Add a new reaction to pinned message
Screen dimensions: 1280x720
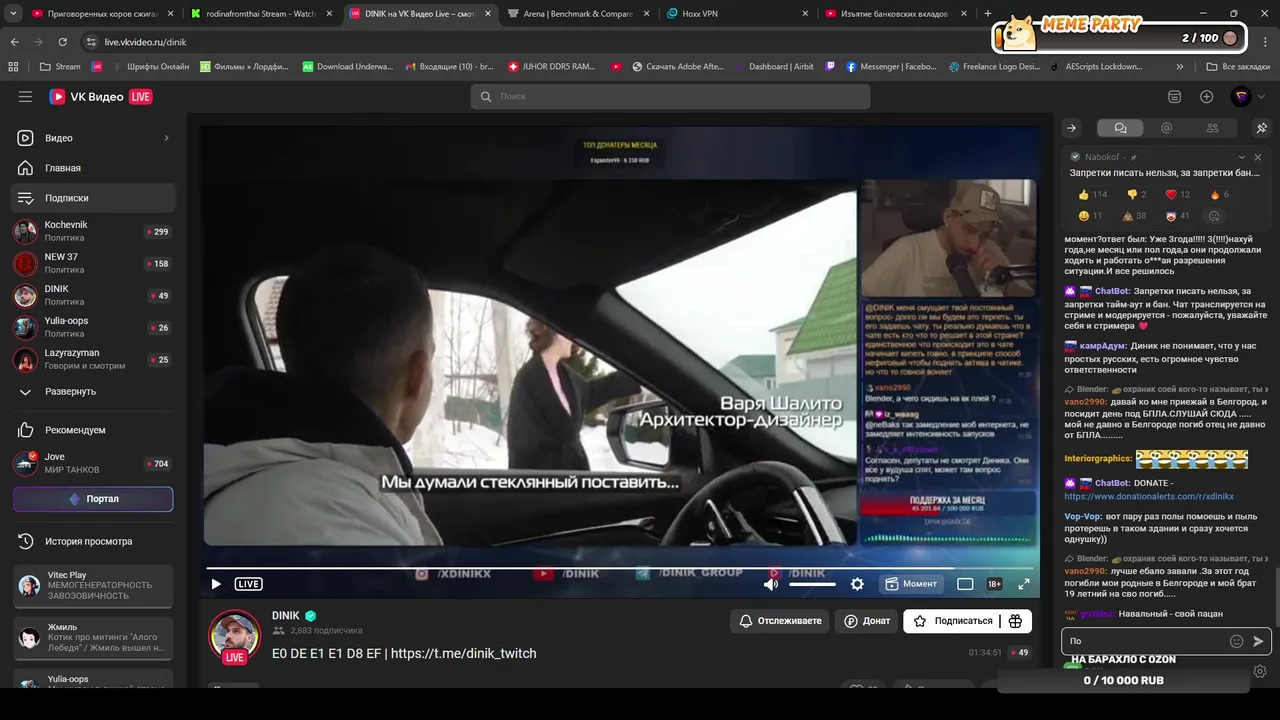pos(1214,216)
